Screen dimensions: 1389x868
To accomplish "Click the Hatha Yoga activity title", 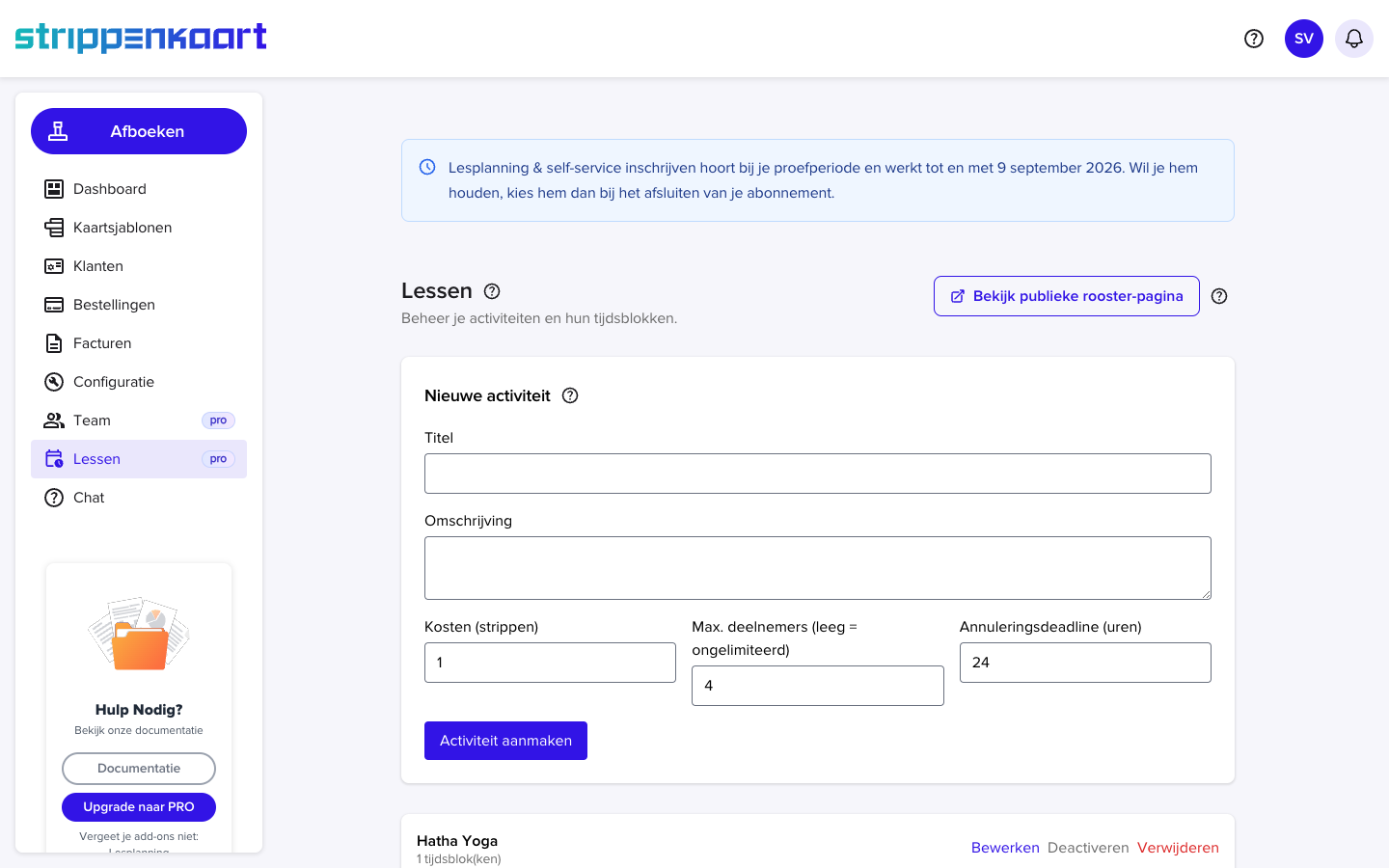I will point(457,841).
